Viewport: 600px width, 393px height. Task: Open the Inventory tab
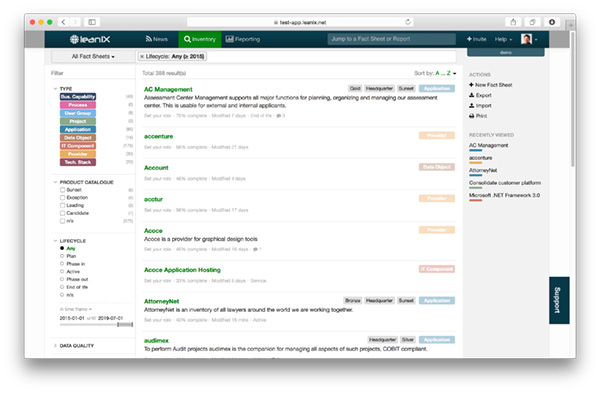tap(200, 39)
